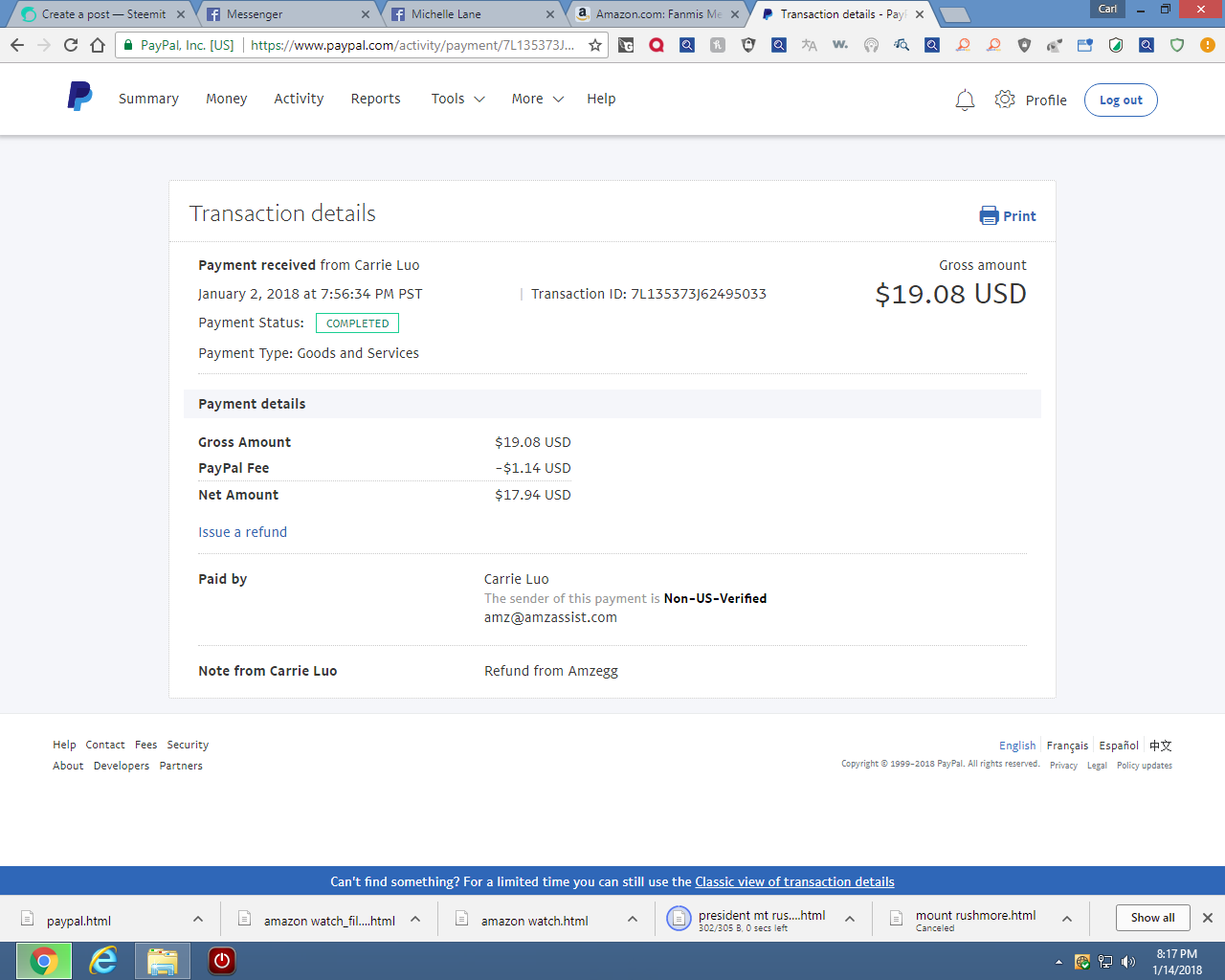This screenshot has height=980, width=1225.
Task: Open options arrow for president mt rus....html
Action: pyautogui.click(x=850, y=919)
